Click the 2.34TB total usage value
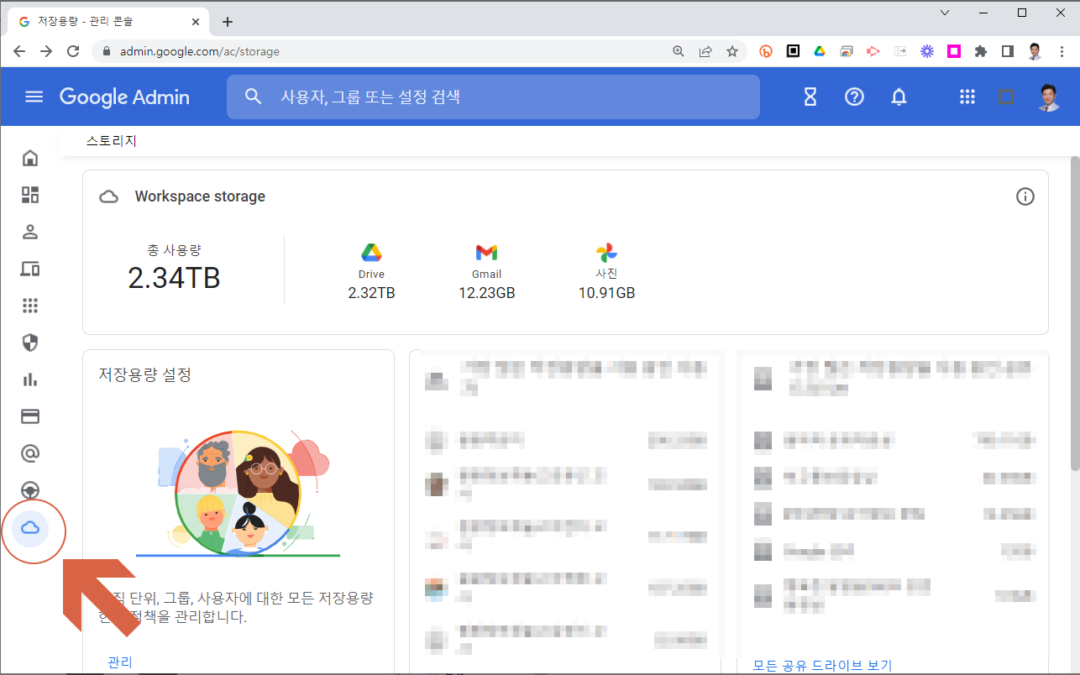The image size is (1080, 675). [x=174, y=278]
